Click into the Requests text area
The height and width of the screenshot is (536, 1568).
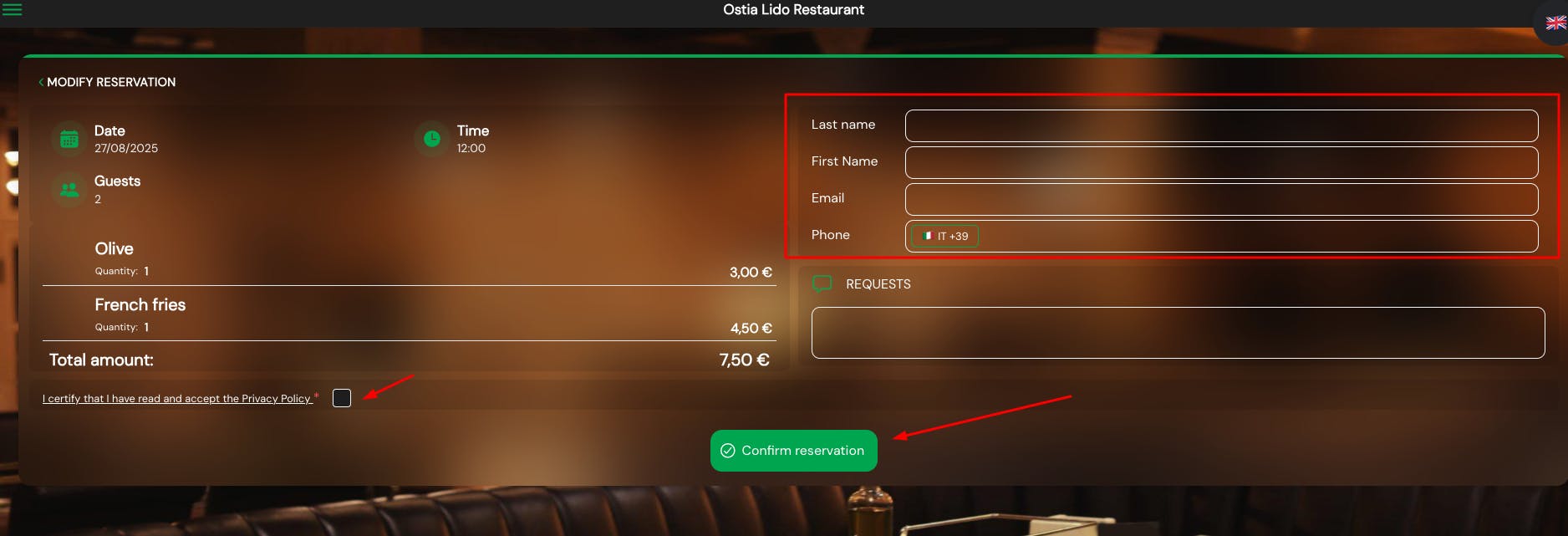(x=1179, y=333)
